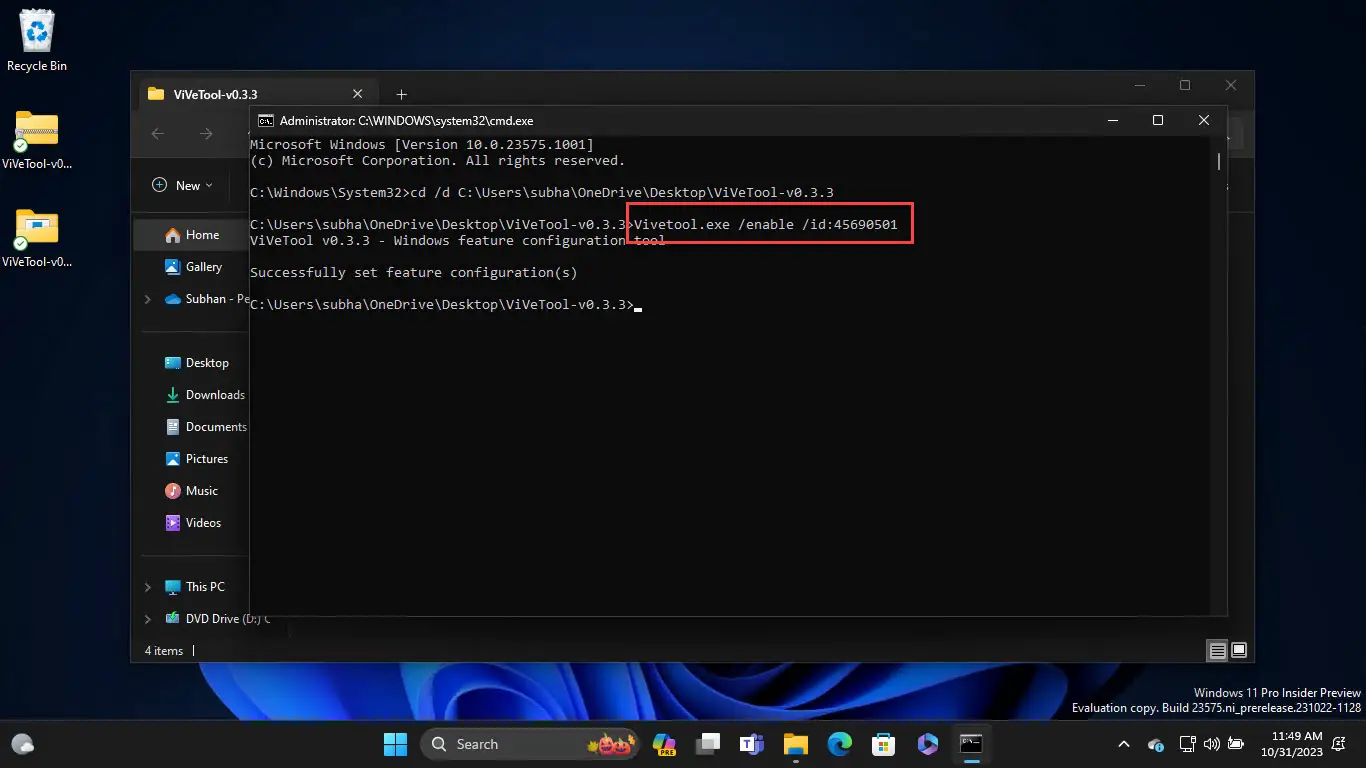
Task: Close the Command Prompt window
Action: (1204, 120)
